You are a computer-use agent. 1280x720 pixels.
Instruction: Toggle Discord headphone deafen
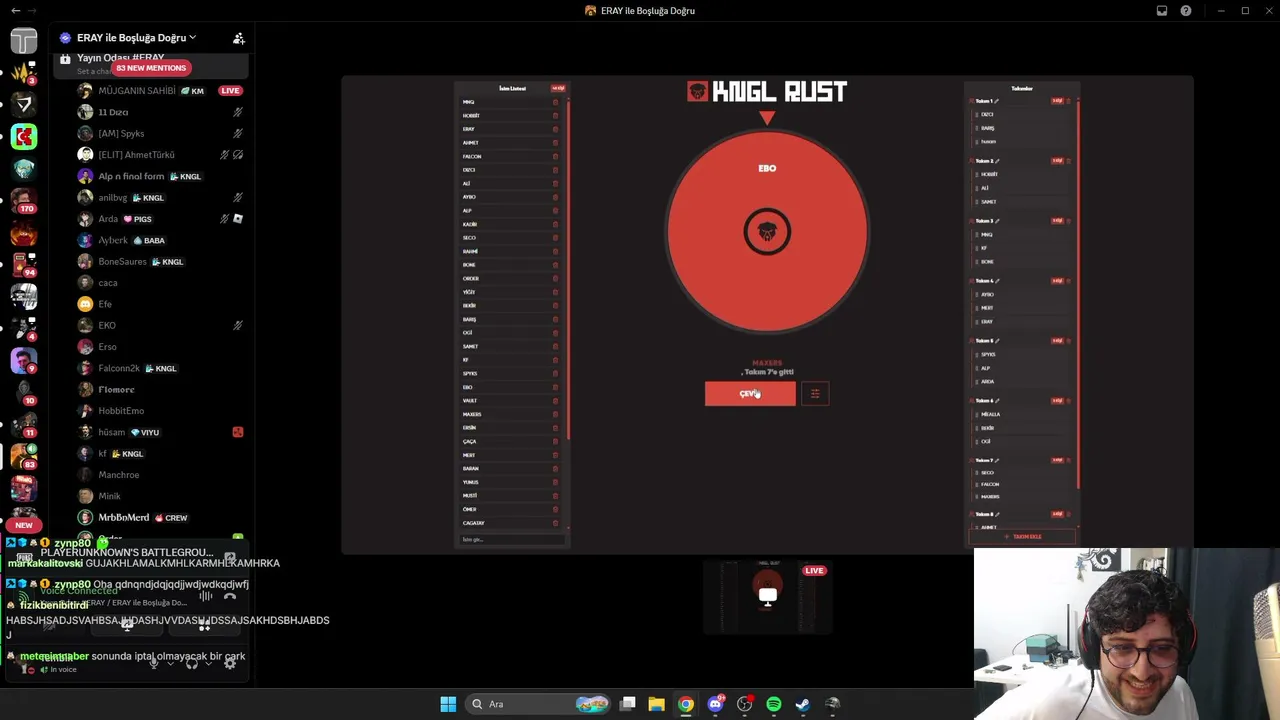click(x=192, y=662)
